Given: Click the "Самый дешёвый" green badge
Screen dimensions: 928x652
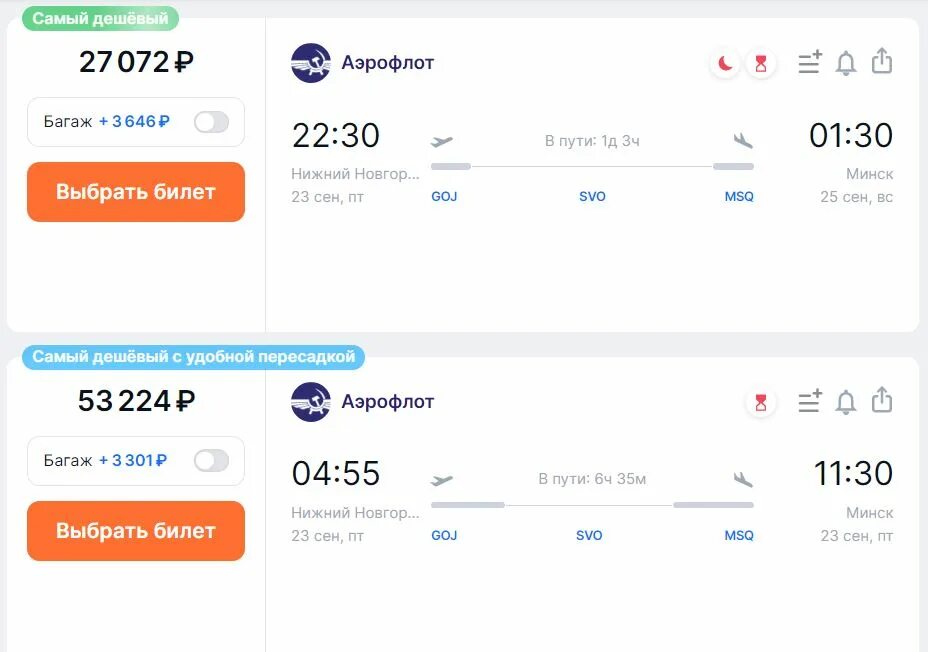Looking at the screenshot, I should [x=99, y=19].
